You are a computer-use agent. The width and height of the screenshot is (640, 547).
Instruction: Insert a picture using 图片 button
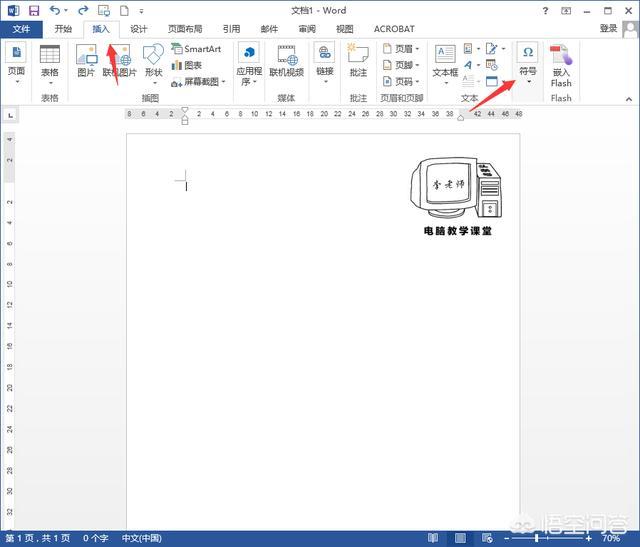[86, 62]
